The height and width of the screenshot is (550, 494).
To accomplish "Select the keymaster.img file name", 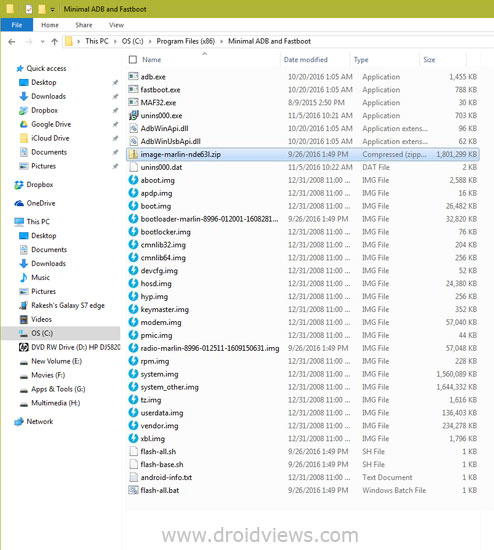I will coord(165,310).
